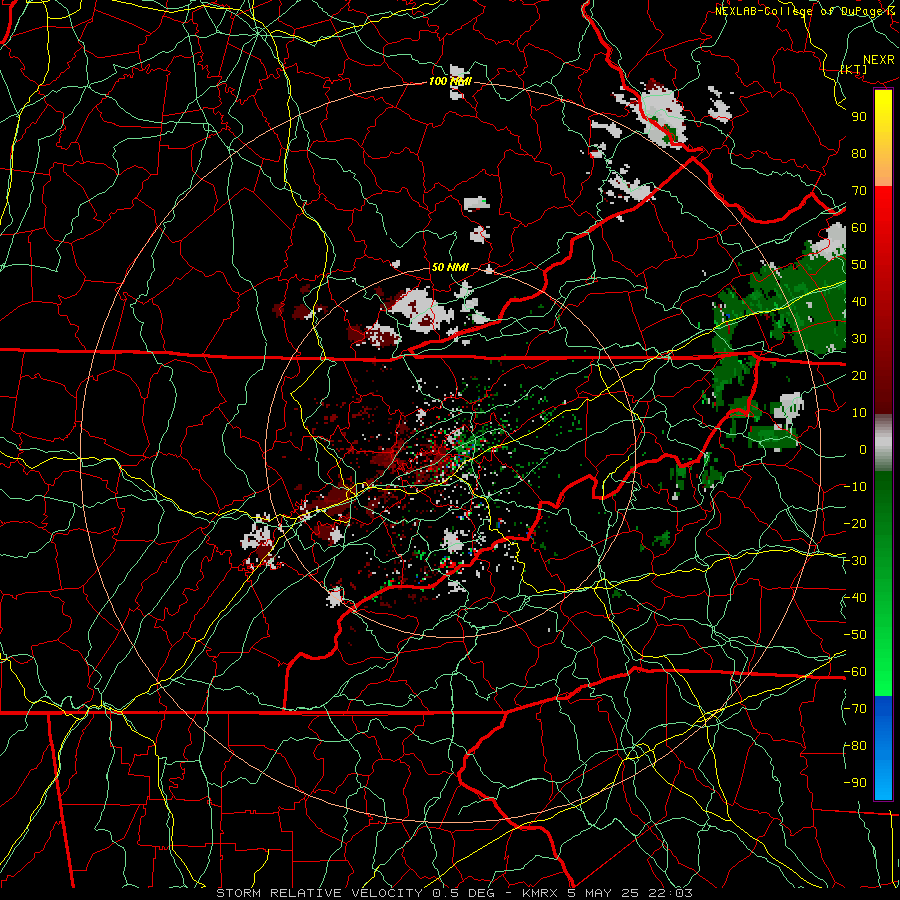Click the positive 50 scale value

(x=859, y=265)
